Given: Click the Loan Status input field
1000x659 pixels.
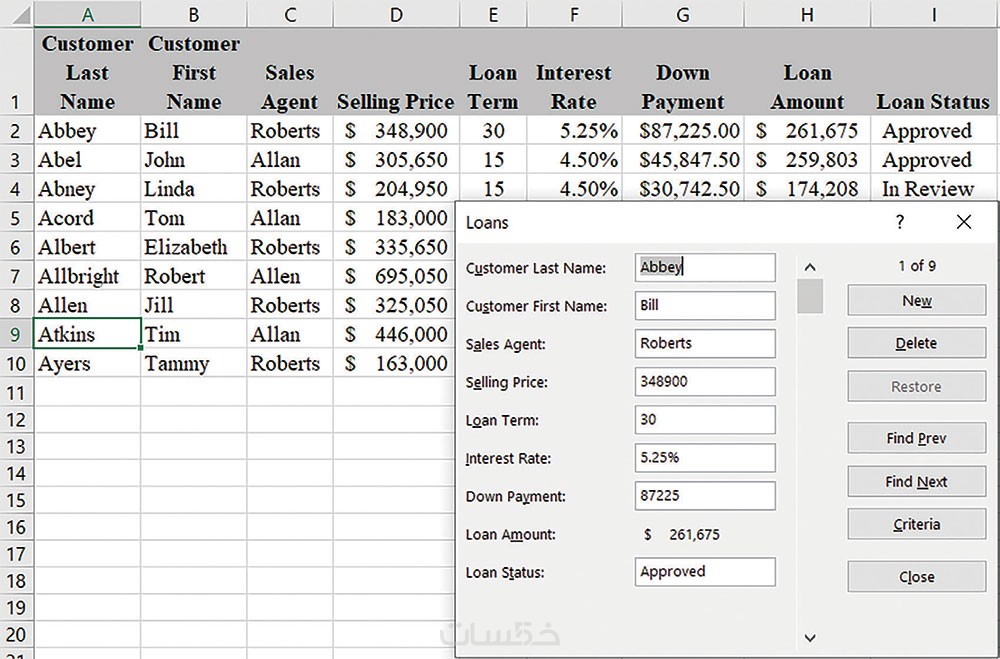Looking at the screenshot, I should click(705, 572).
